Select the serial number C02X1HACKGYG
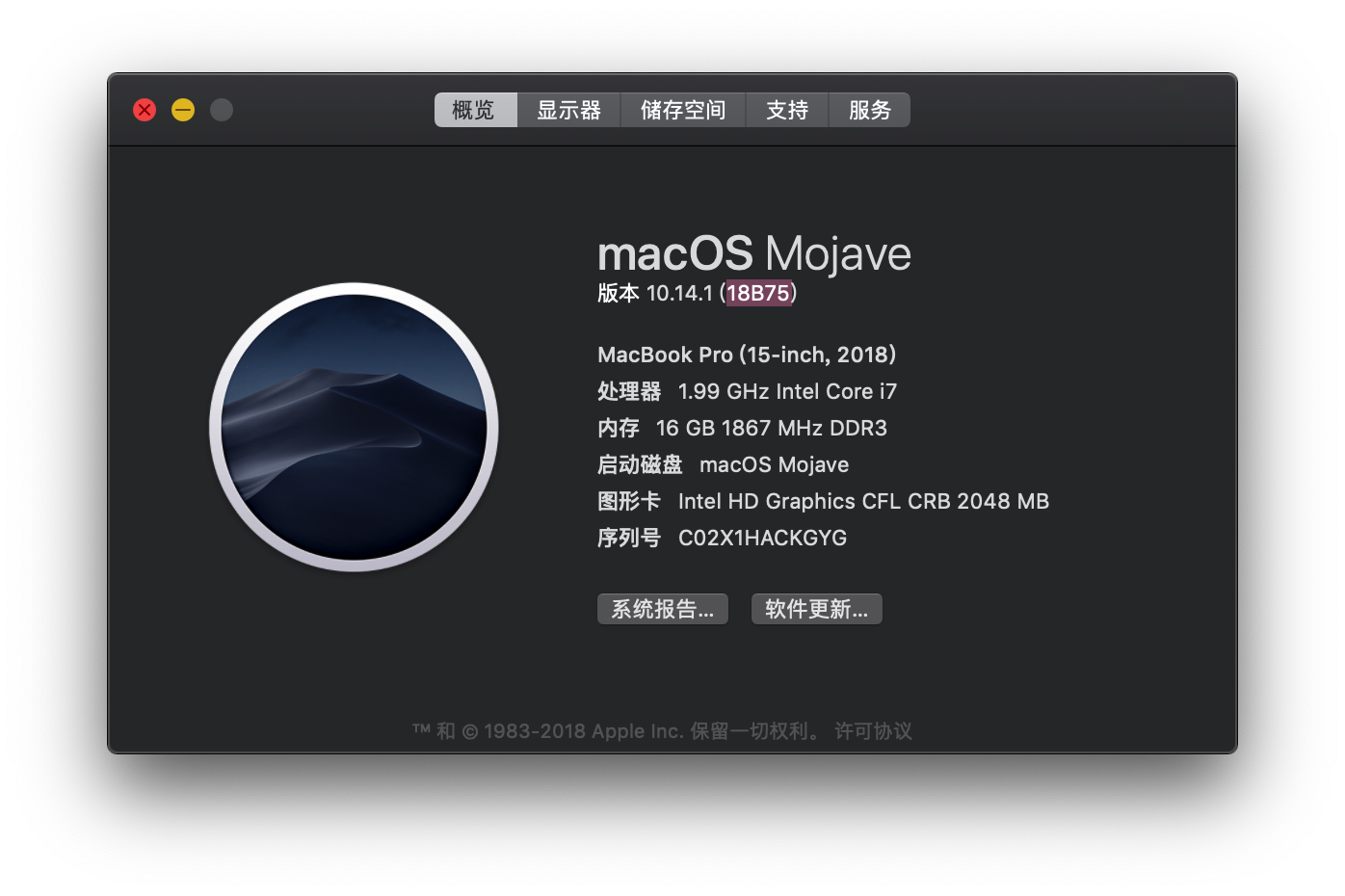The image size is (1345, 896). (x=762, y=538)
